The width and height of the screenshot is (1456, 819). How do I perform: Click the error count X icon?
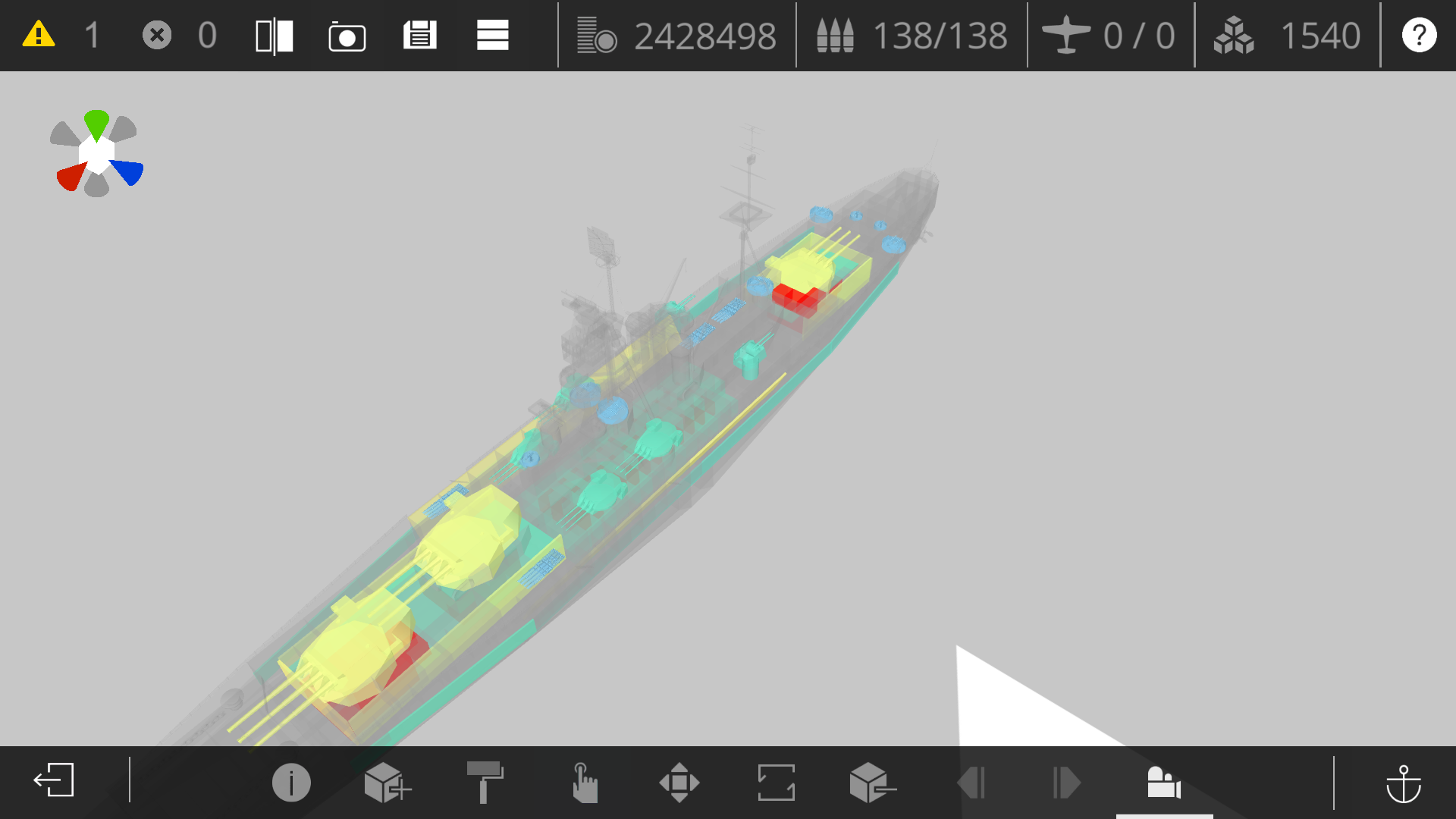[157, 35]
